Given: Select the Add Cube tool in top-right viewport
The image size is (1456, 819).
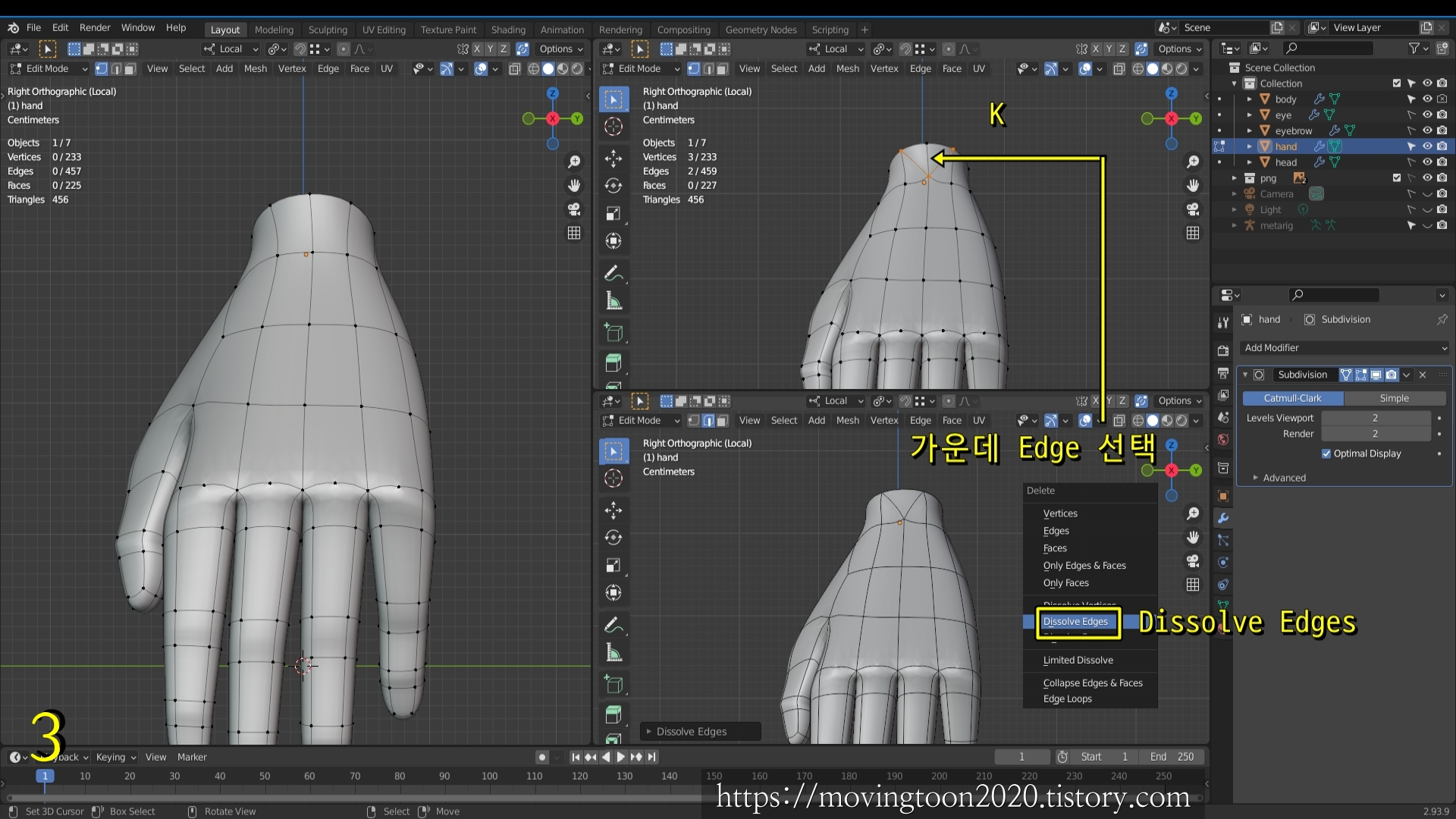Looking at the screenshot, I should click(x=613, y=332).
